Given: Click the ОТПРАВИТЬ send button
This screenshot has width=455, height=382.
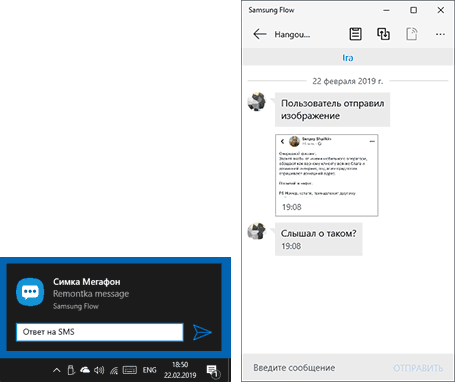Looking at the screenshot, I should coord(418,368).
